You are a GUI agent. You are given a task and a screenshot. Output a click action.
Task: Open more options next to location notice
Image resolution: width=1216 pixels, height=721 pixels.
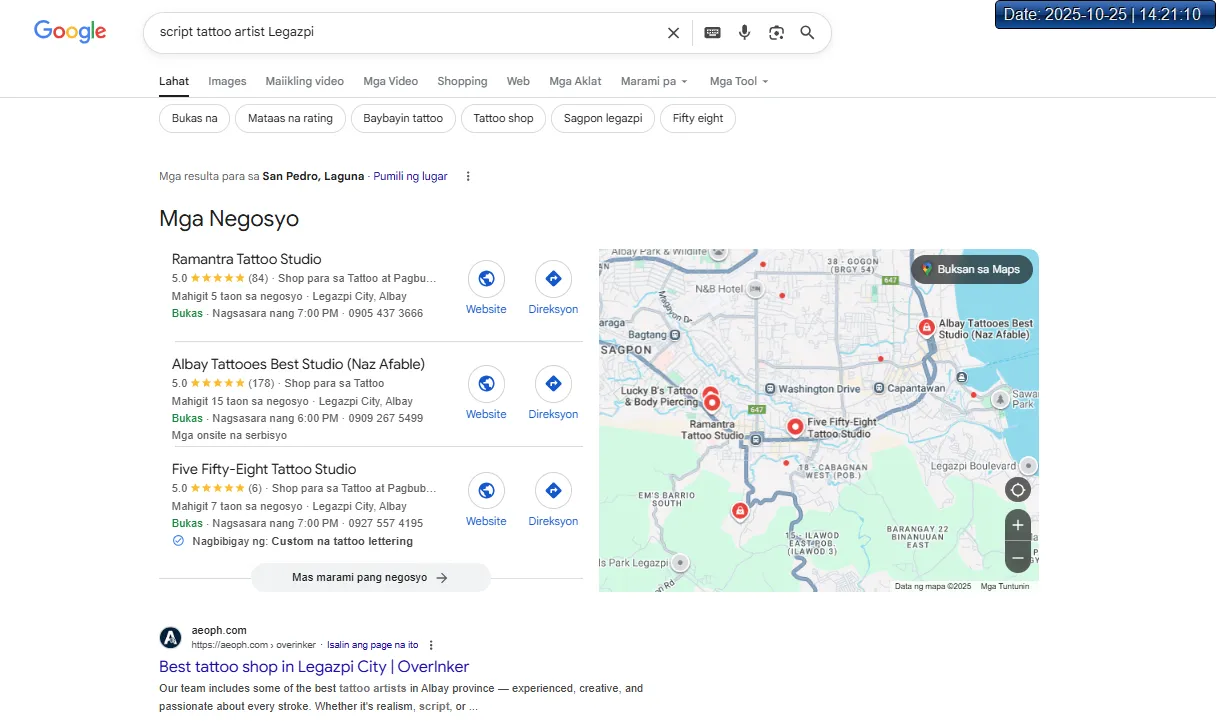coord(467,176)
